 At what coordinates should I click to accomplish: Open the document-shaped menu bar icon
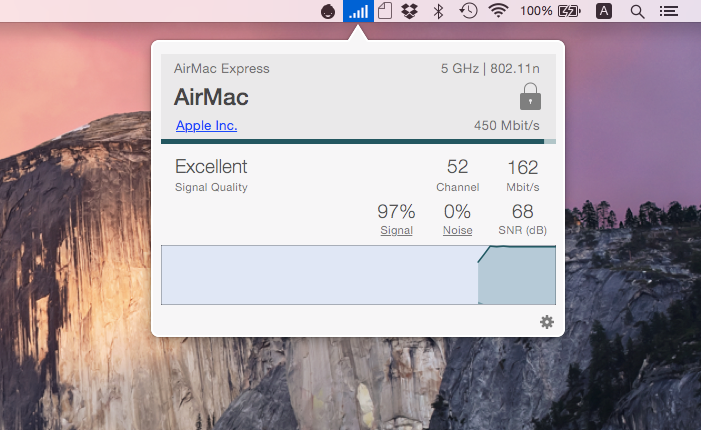pyautogui.click(x=385, y=11)
